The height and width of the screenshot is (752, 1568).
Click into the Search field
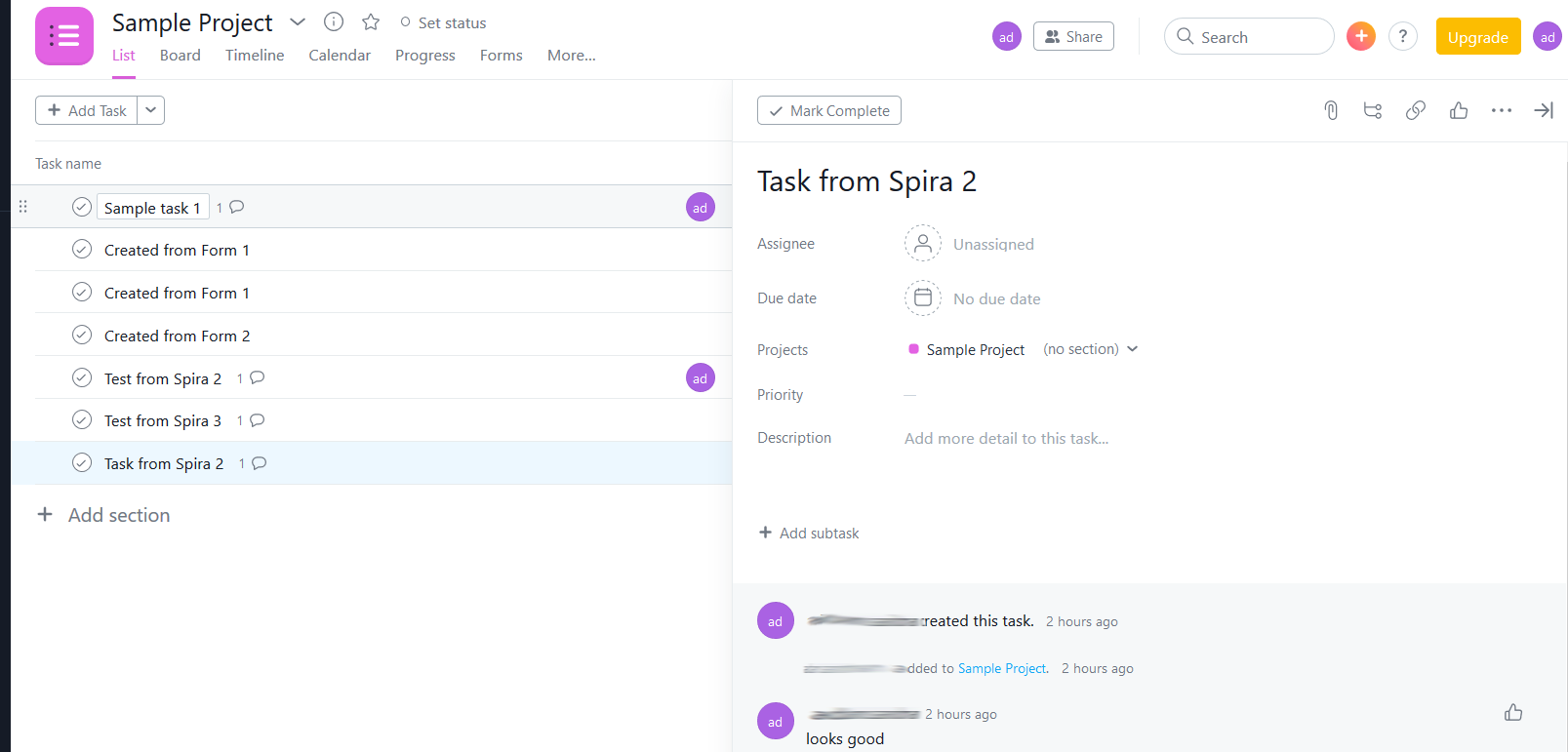(1259, 37)
